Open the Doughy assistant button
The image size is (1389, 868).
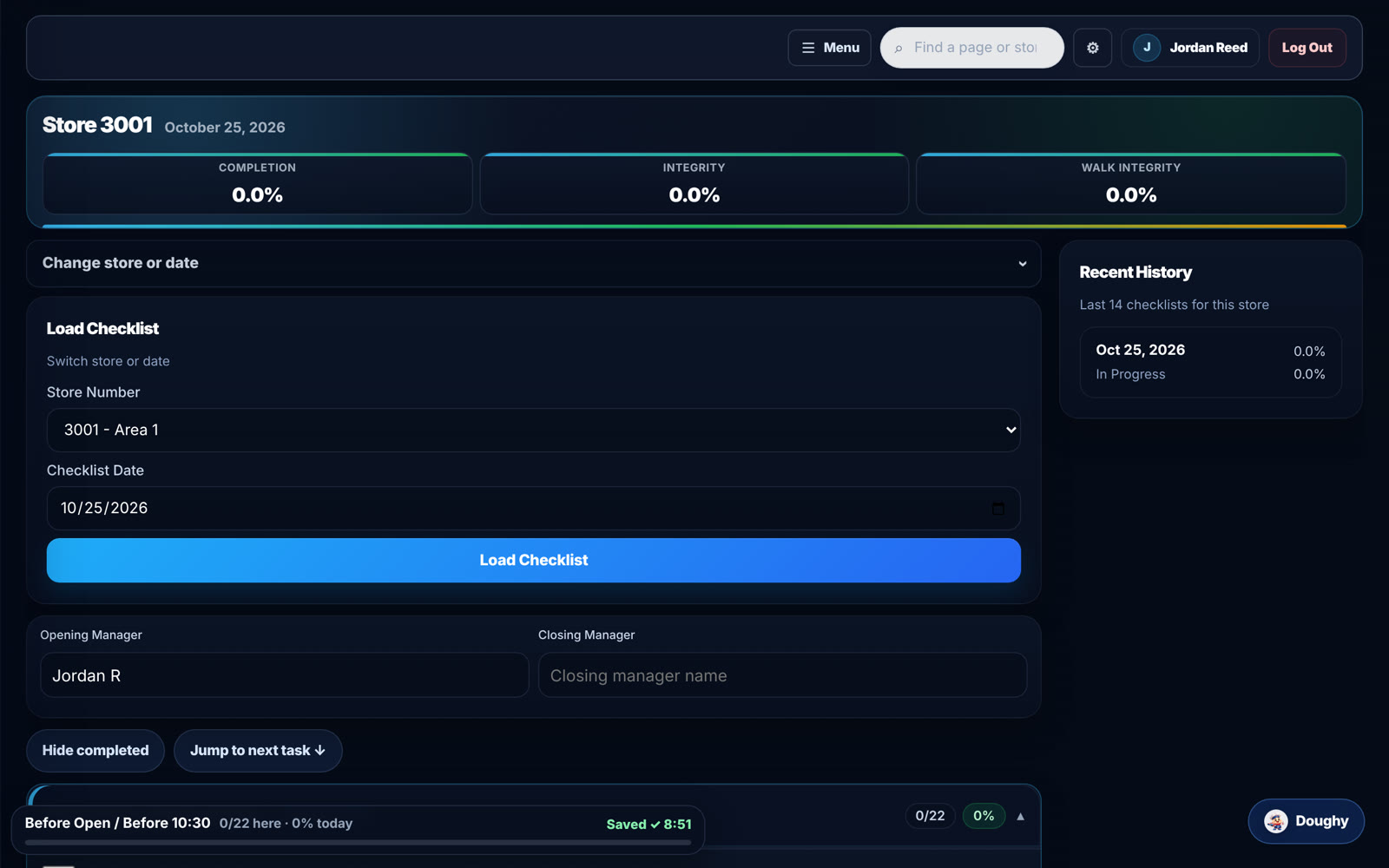point(1306,821)
